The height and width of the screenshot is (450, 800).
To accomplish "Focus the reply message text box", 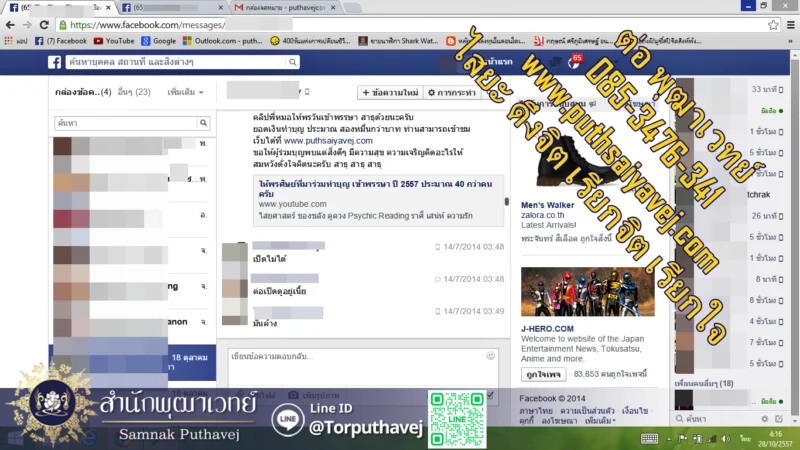I will pos(363,367).
